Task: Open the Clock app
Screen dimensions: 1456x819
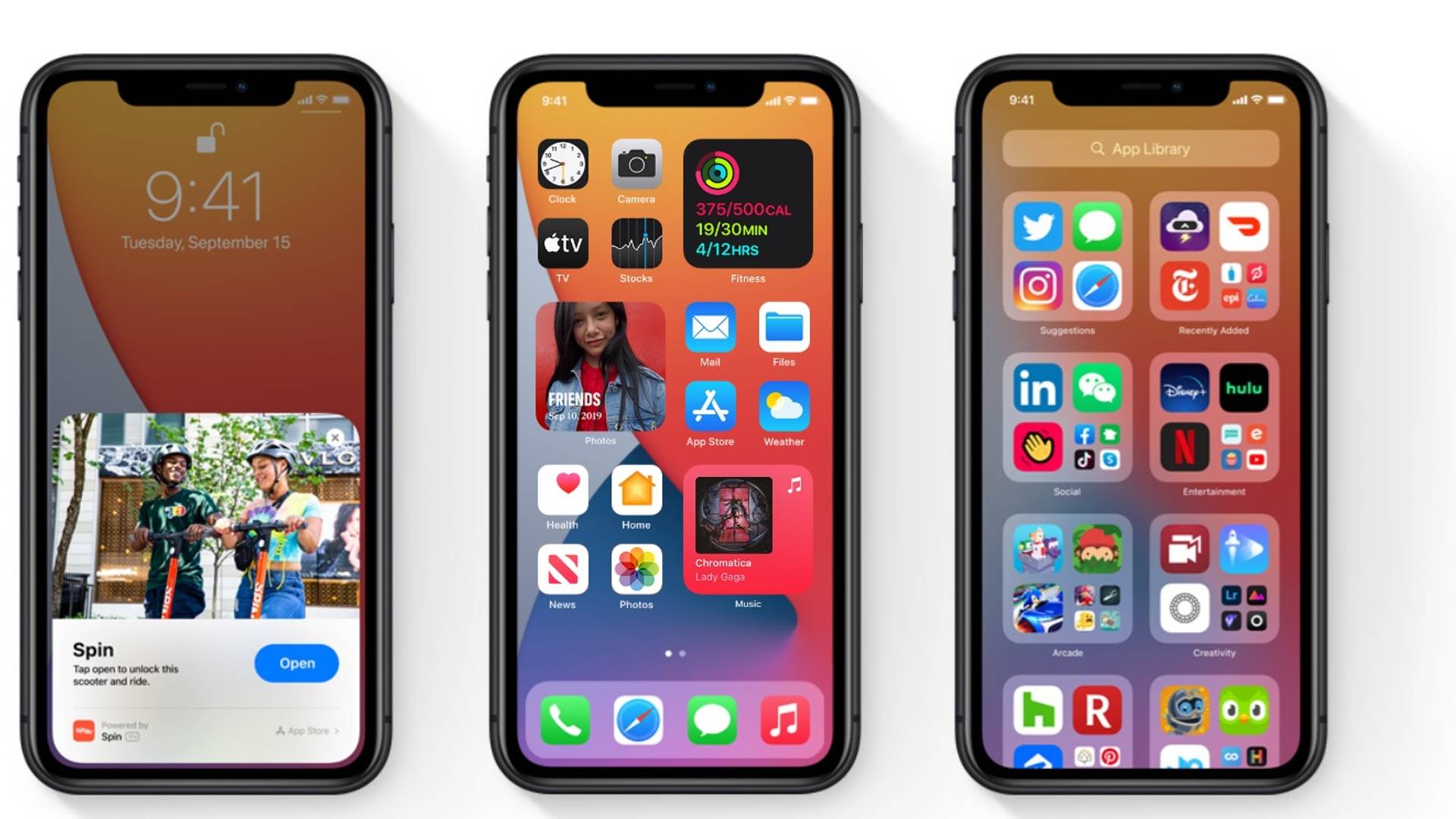Action: 563,168
